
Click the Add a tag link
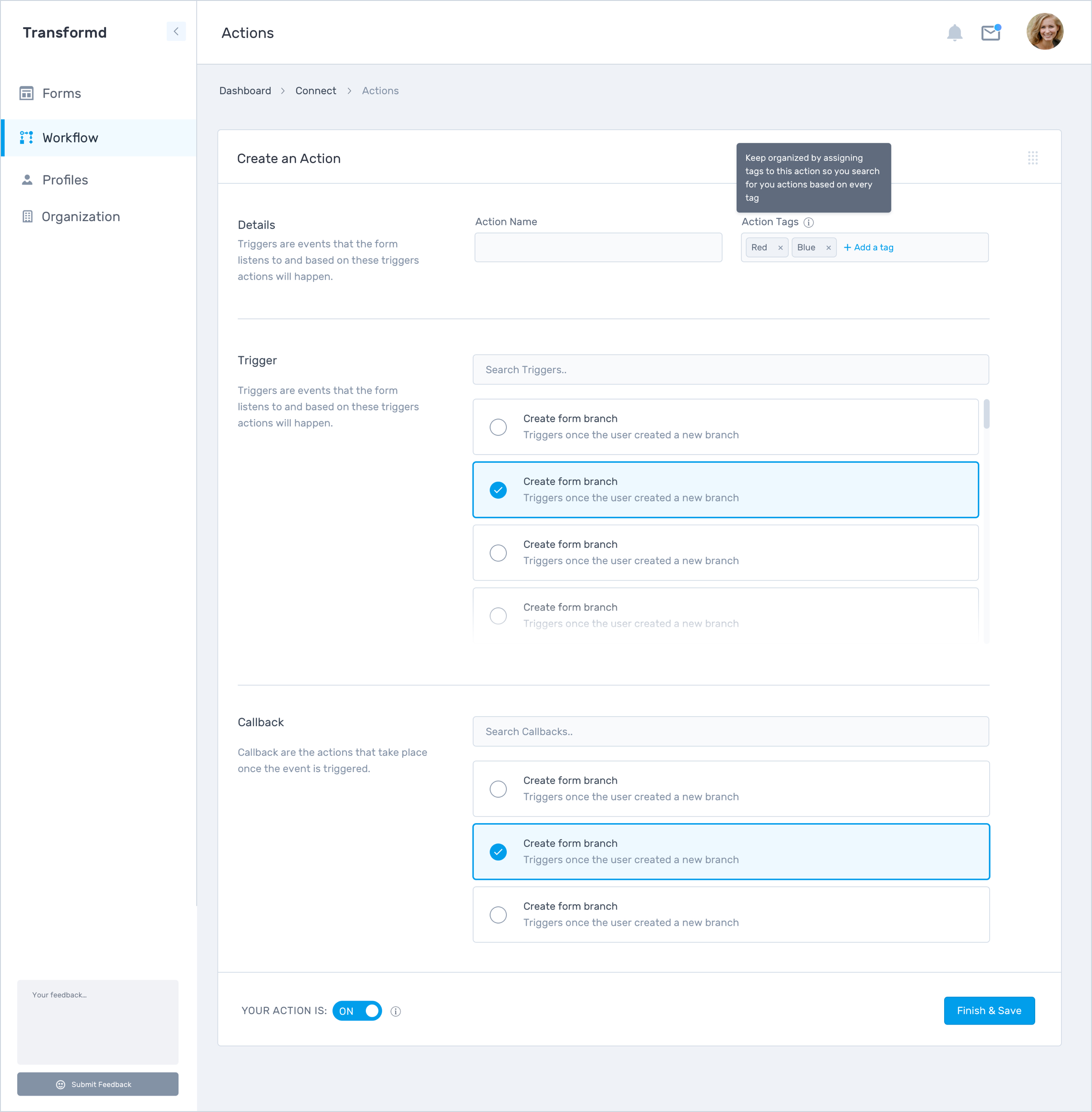point(868,248)
